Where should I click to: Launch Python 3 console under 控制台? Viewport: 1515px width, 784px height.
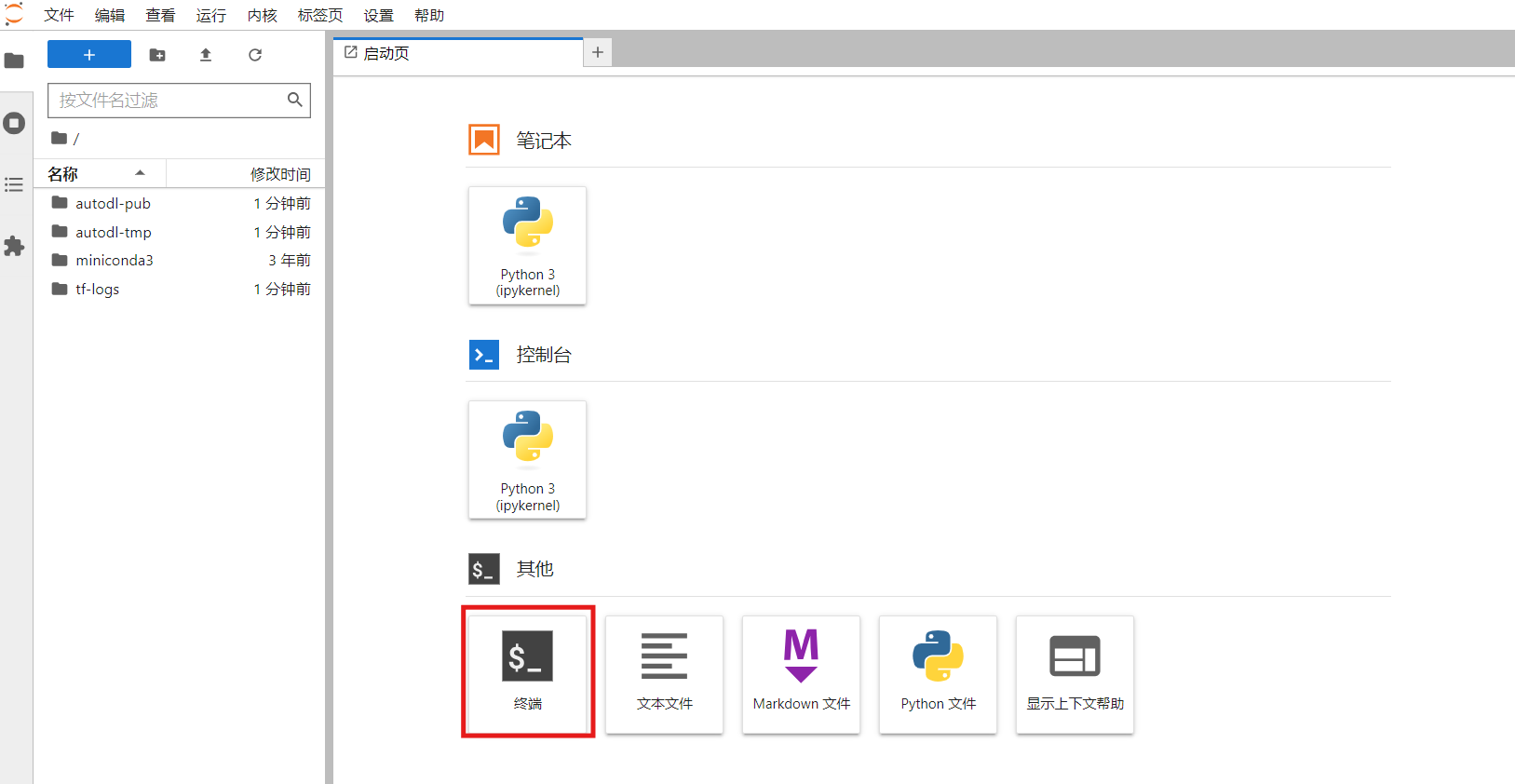tap(528, 460)
